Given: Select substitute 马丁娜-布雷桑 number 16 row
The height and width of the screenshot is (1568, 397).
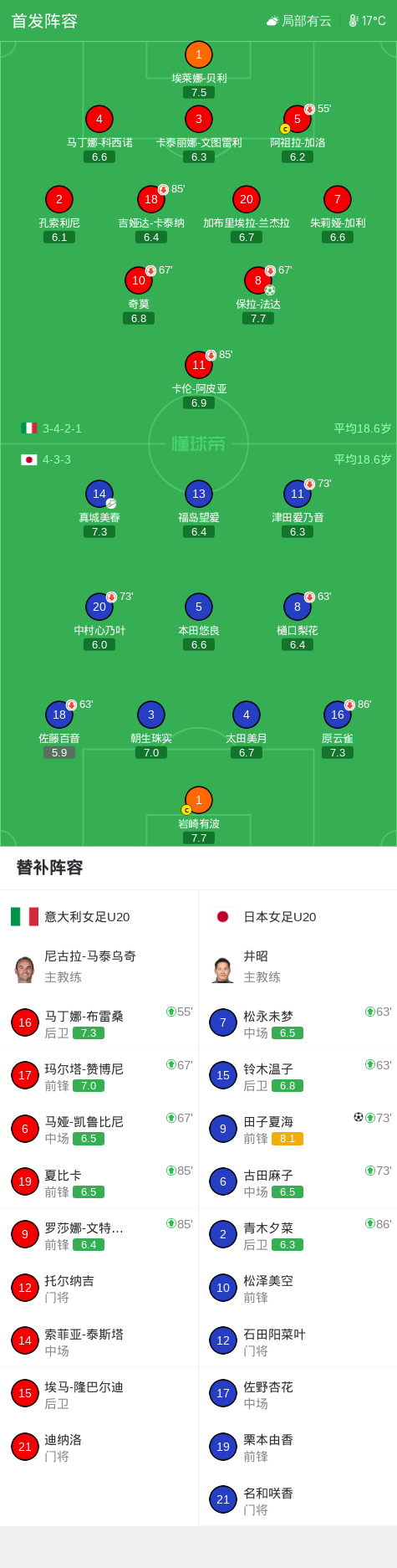Looking at the screenshot, I should pos(99,1022).
